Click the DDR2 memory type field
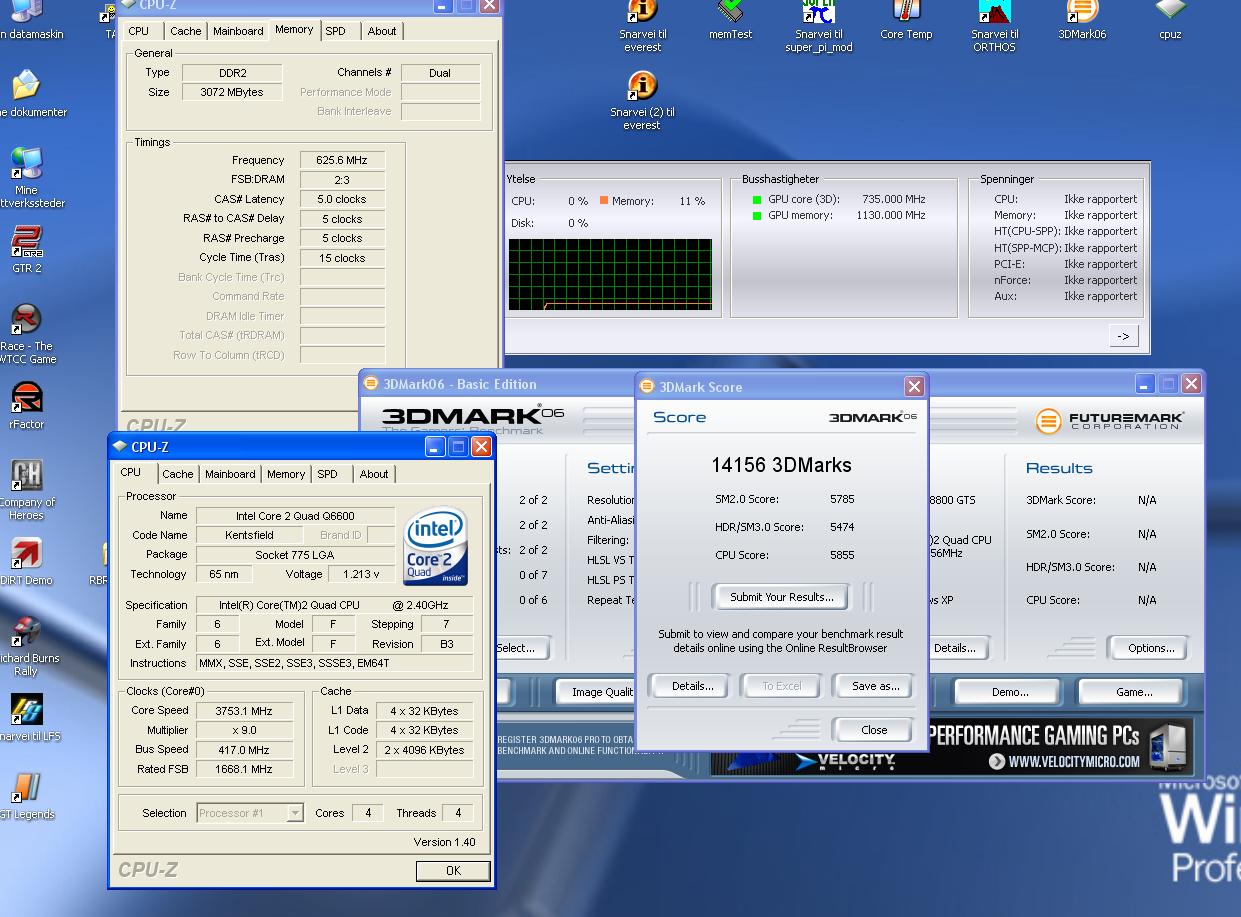Viewport: 1241px width, 917px height. 233,73
